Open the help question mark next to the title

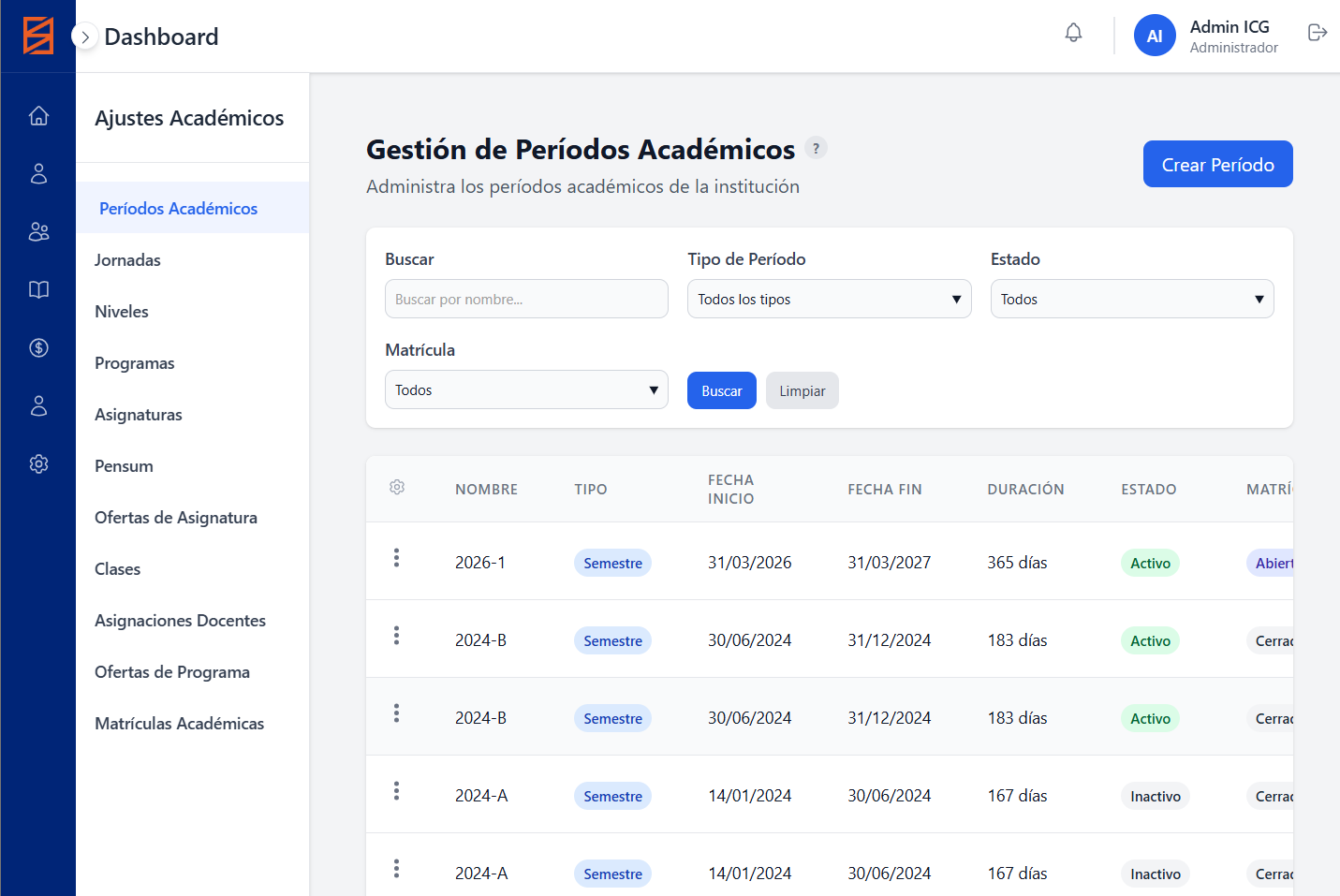(x=816, y=148)
